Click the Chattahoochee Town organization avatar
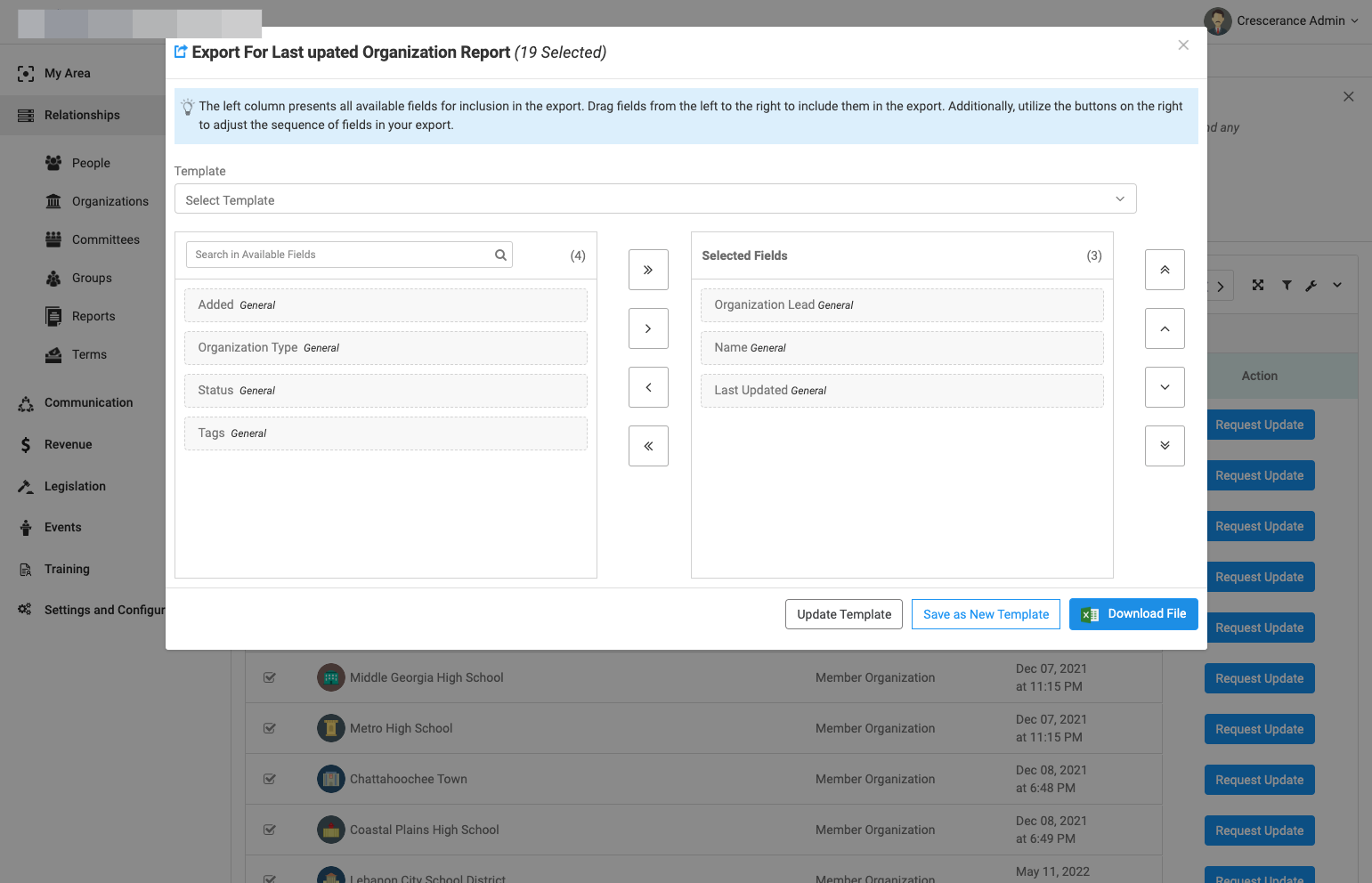Viewport: 1372px width, 883px height. click(x=331, y=779)
